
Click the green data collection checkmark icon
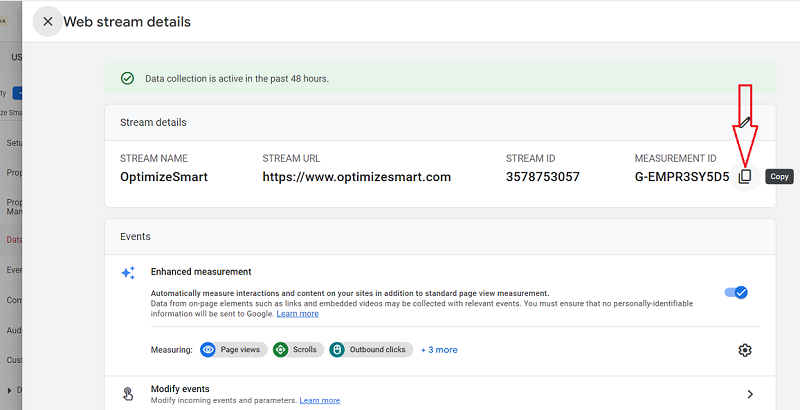click(x=127, y=78)
